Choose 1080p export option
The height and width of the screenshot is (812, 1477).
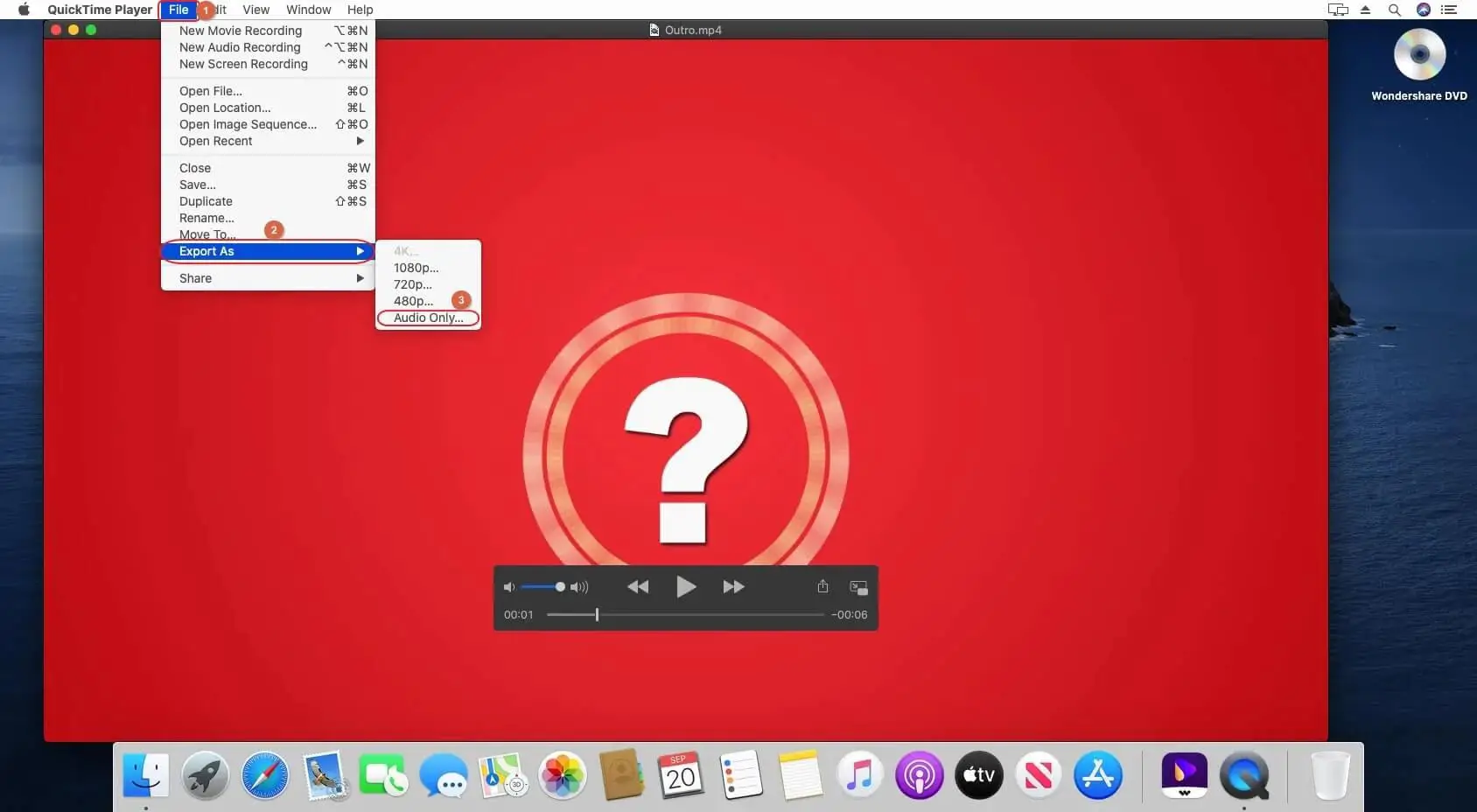coord(428,268)
